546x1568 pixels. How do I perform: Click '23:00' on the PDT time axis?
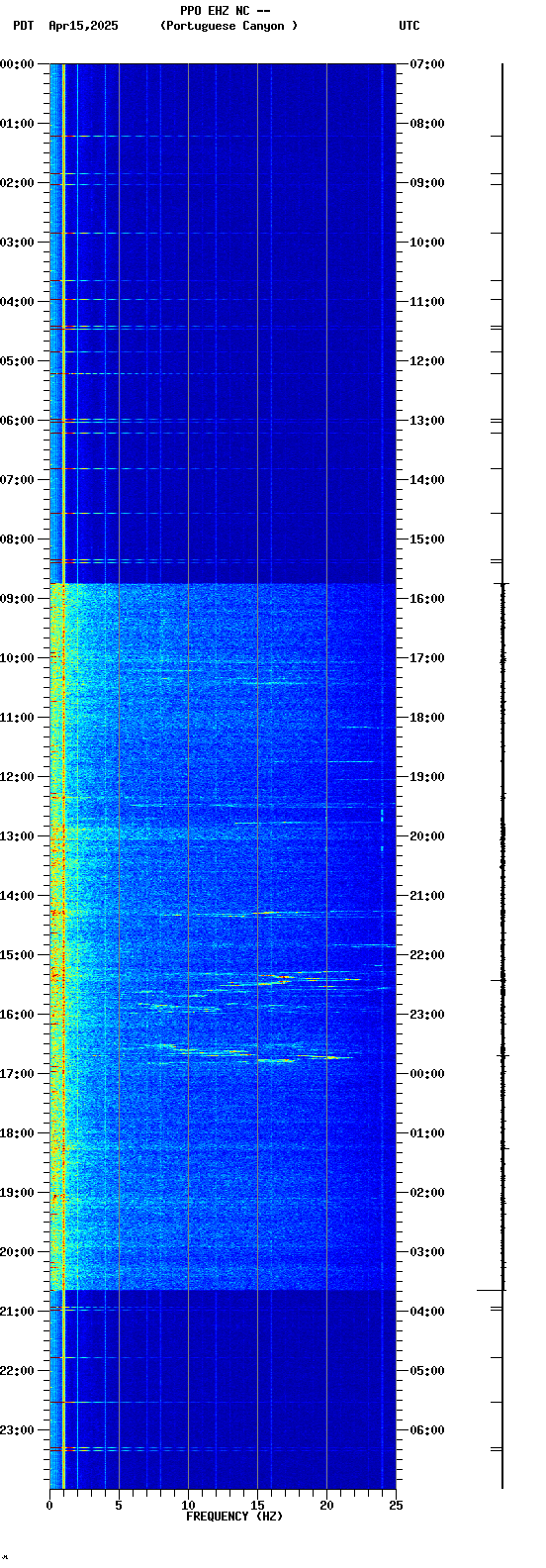17,1430
